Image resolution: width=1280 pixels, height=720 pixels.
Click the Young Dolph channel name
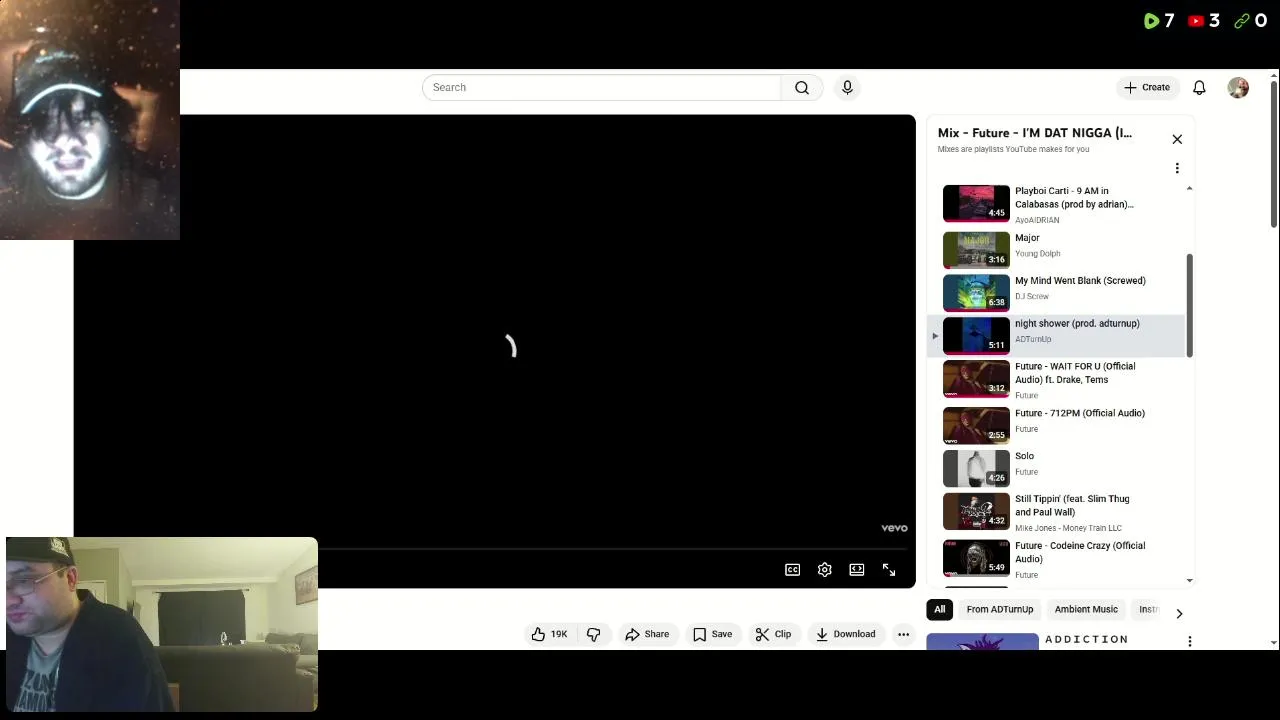pos(1037,254)
